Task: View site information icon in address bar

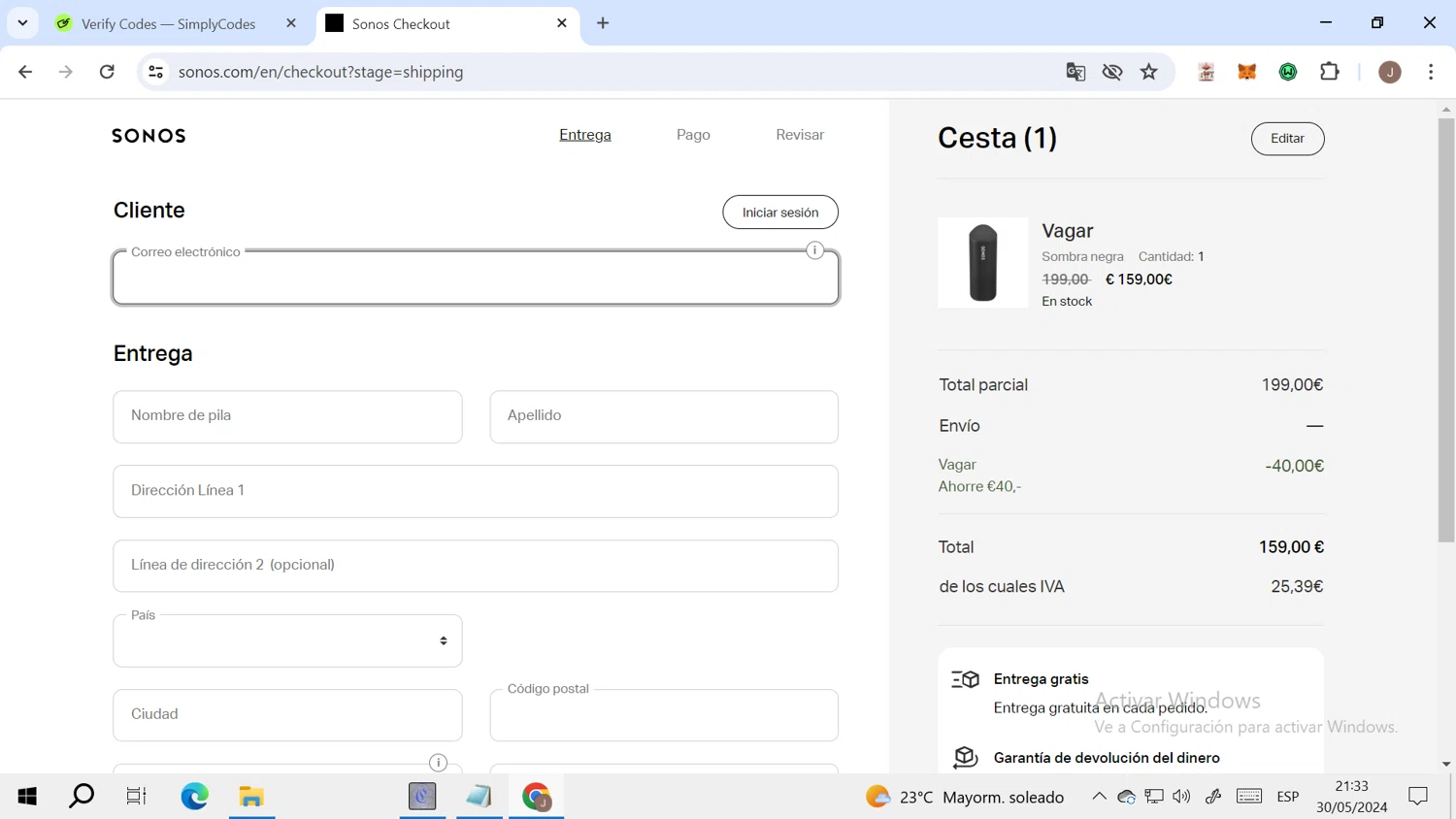Action: (155, 72)
